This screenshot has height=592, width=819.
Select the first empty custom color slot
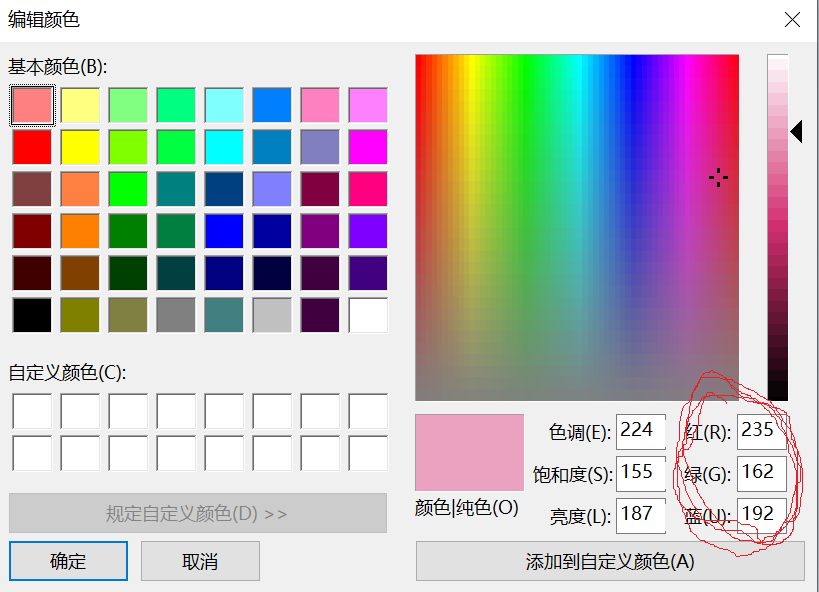coord(32,411)
